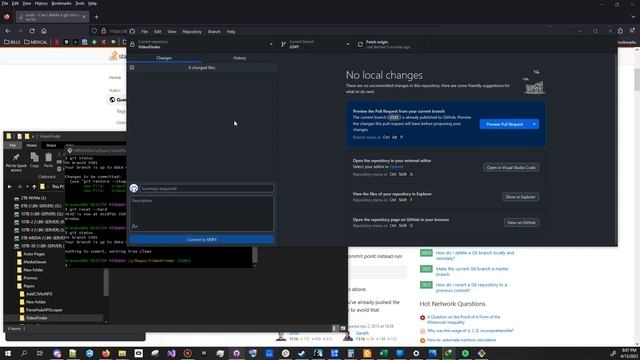
Task: Click the branch icon beside Current branch
Action: tap(284, 44)
